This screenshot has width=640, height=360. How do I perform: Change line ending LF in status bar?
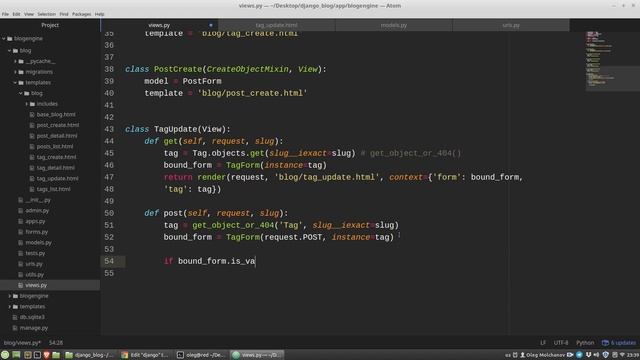click(543, 342)
